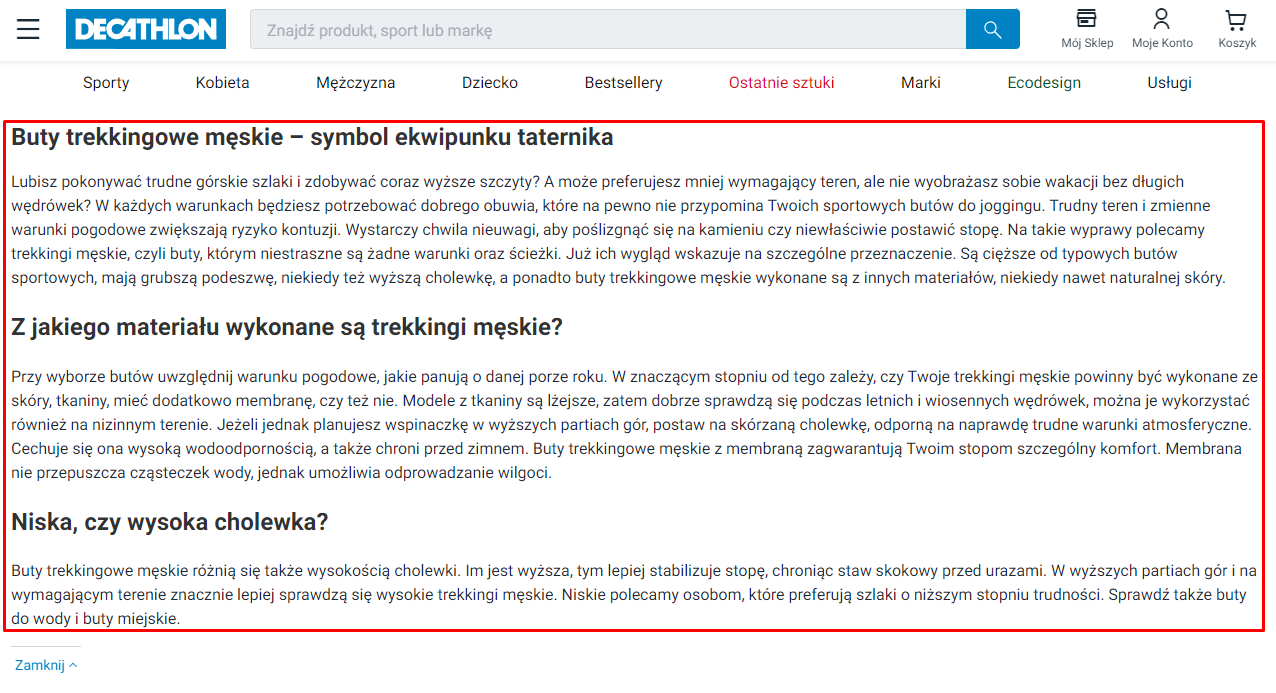
Task: Click the Decathlon logo
Action: click(146, 29)
